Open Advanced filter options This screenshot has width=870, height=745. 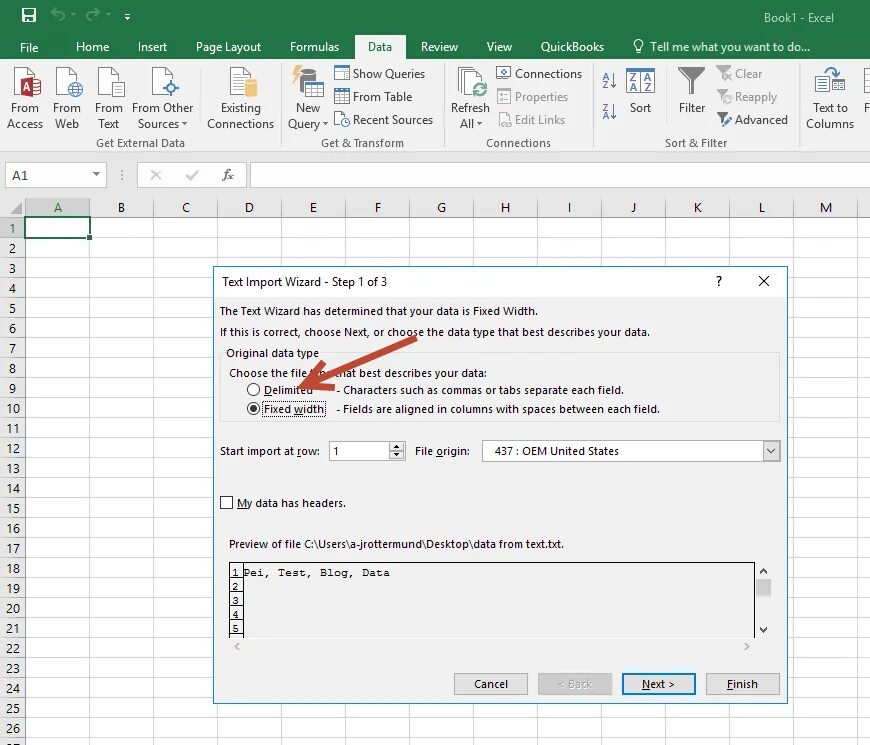[x=752, y=120]
